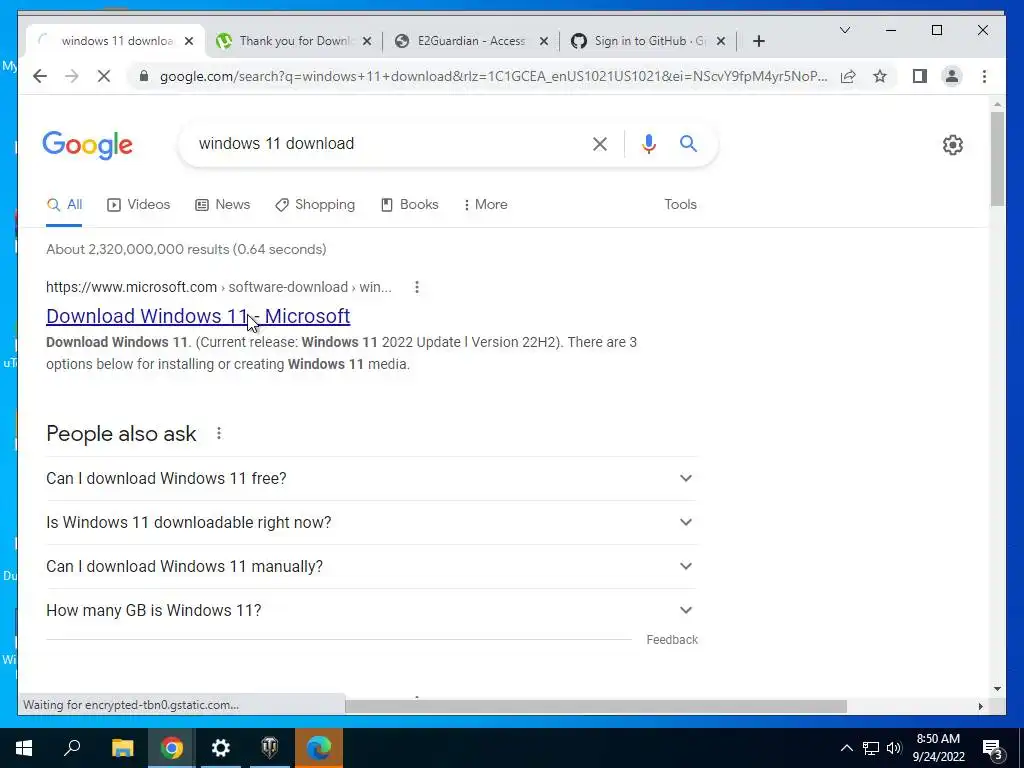Click the vertical scrollbar thumb
The height and width of the screenshot is (768, 1024).
click(x=997, y=159)
